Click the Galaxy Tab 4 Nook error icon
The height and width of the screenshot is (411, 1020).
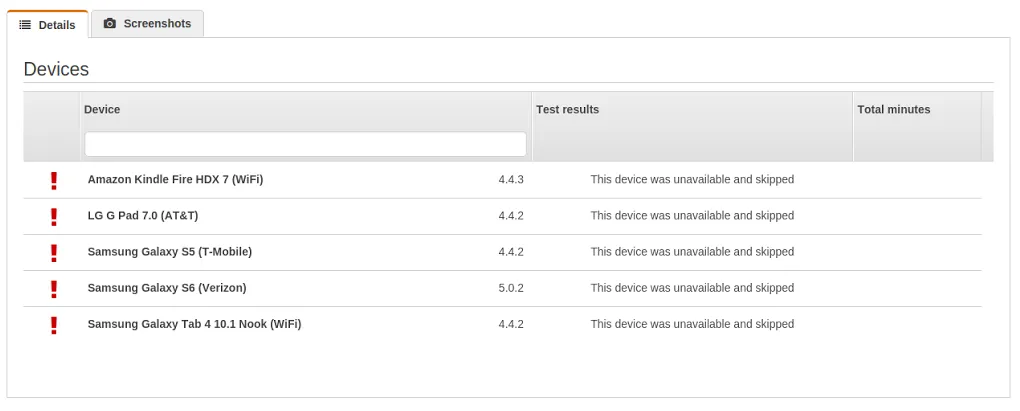pyautogui.click(x=54, y=324)
